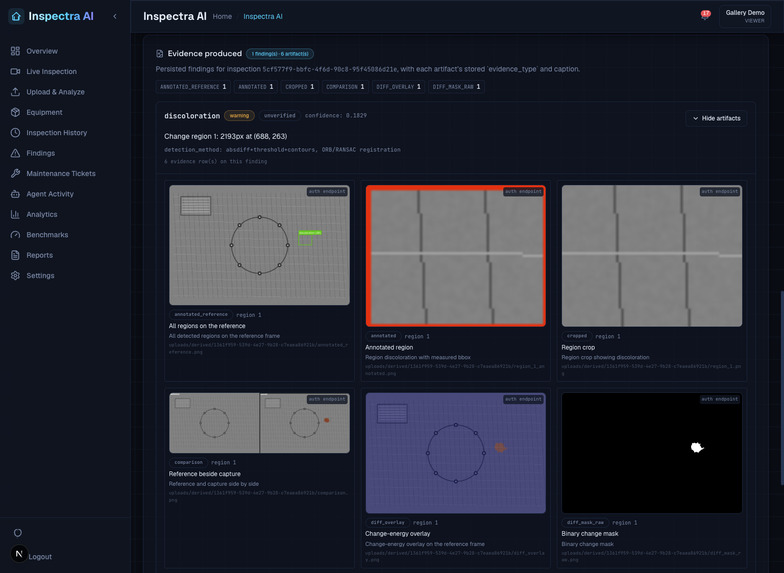
Task: Click the Inspectra AI home logo icon
Action: [16, 16]
